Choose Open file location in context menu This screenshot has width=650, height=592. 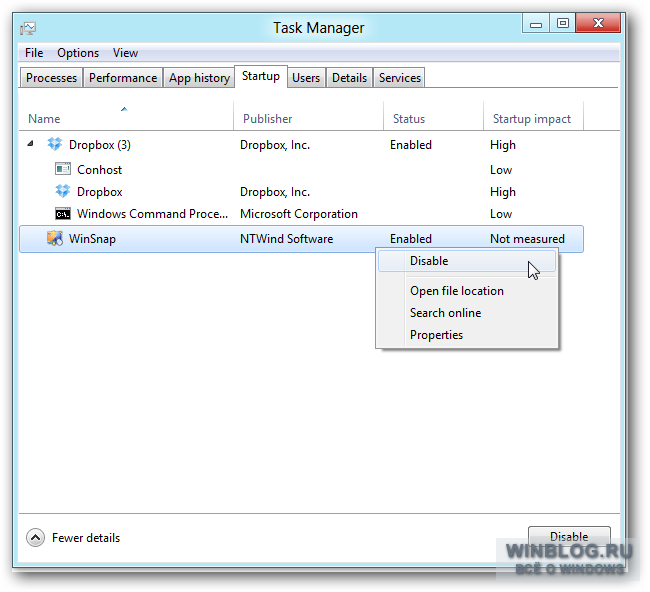click(467, 291)
